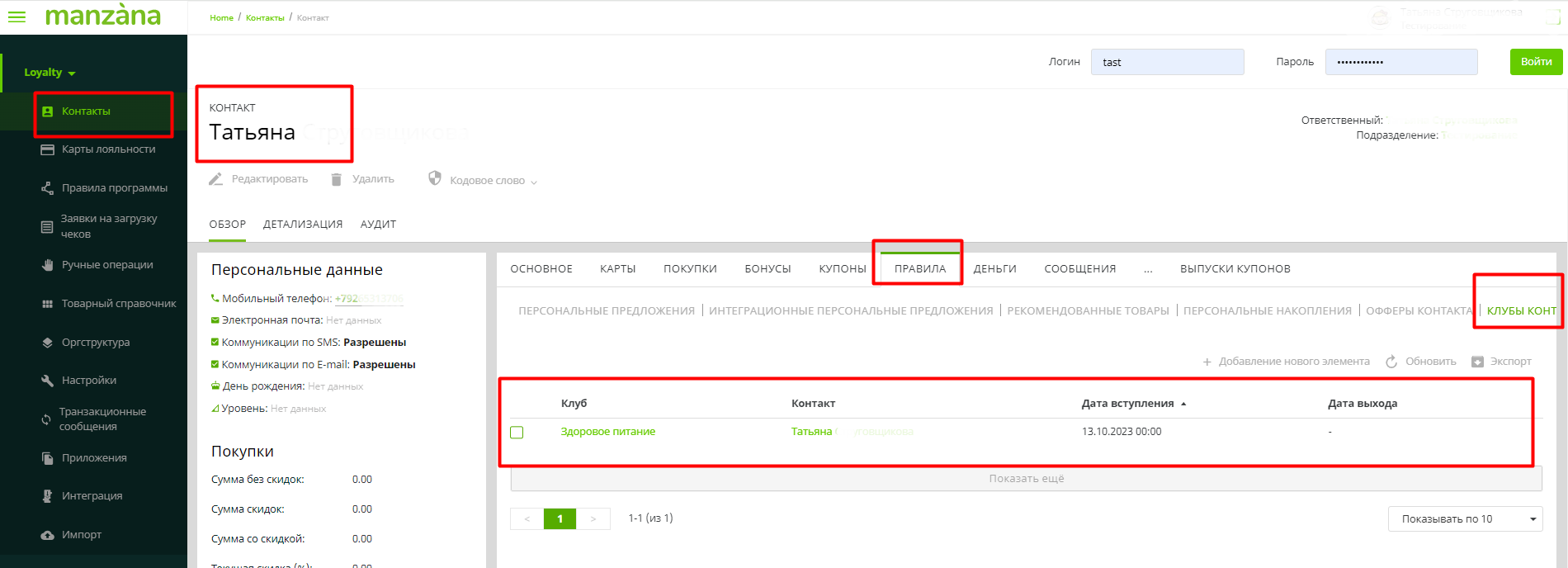
Task: Click the hamburger menu icon
Action: click(x=17, y=17)
